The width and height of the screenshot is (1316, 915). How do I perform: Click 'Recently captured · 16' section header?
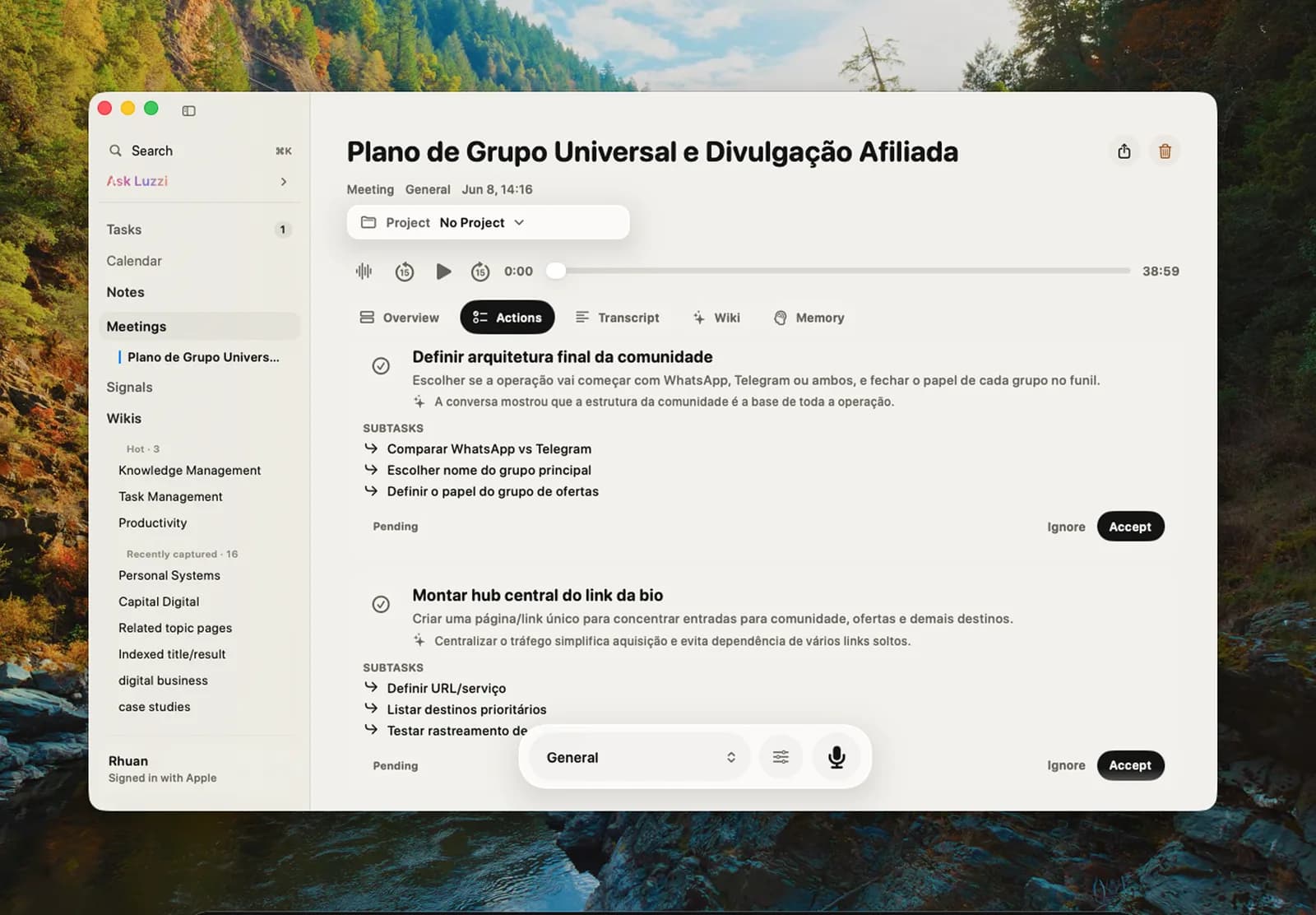pyautogui.click(x=182, y=555)
